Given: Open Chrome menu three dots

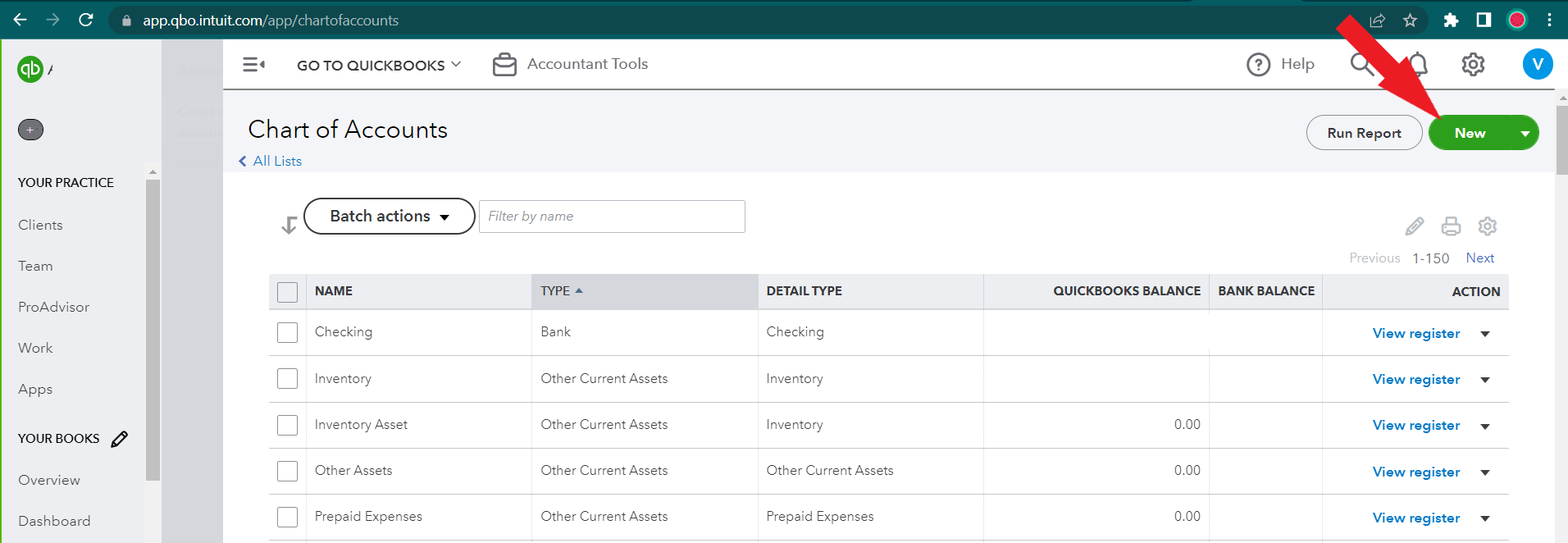Looking at the screenshot, I should 1549,20.
